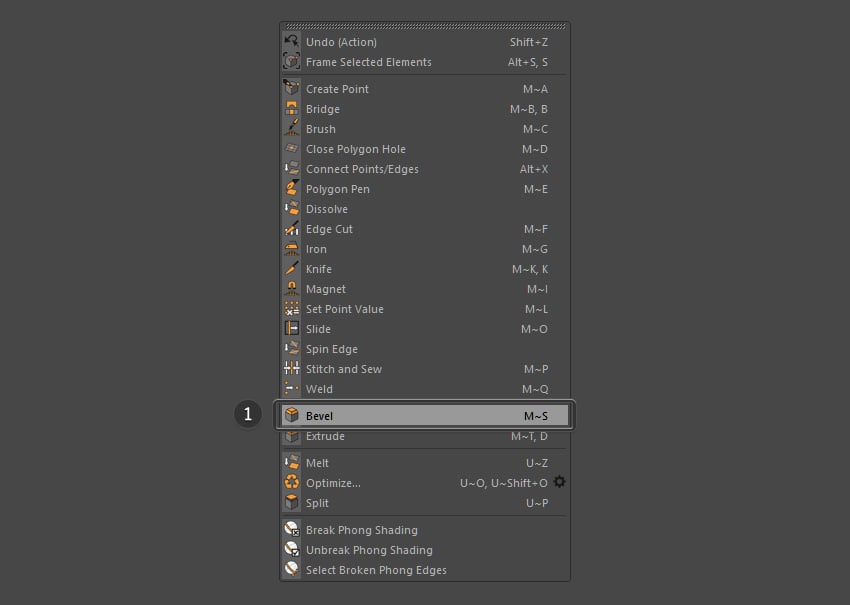850x605 pixels.
Task: Run the Dissolve command
Action: click(x=327, y=209)
